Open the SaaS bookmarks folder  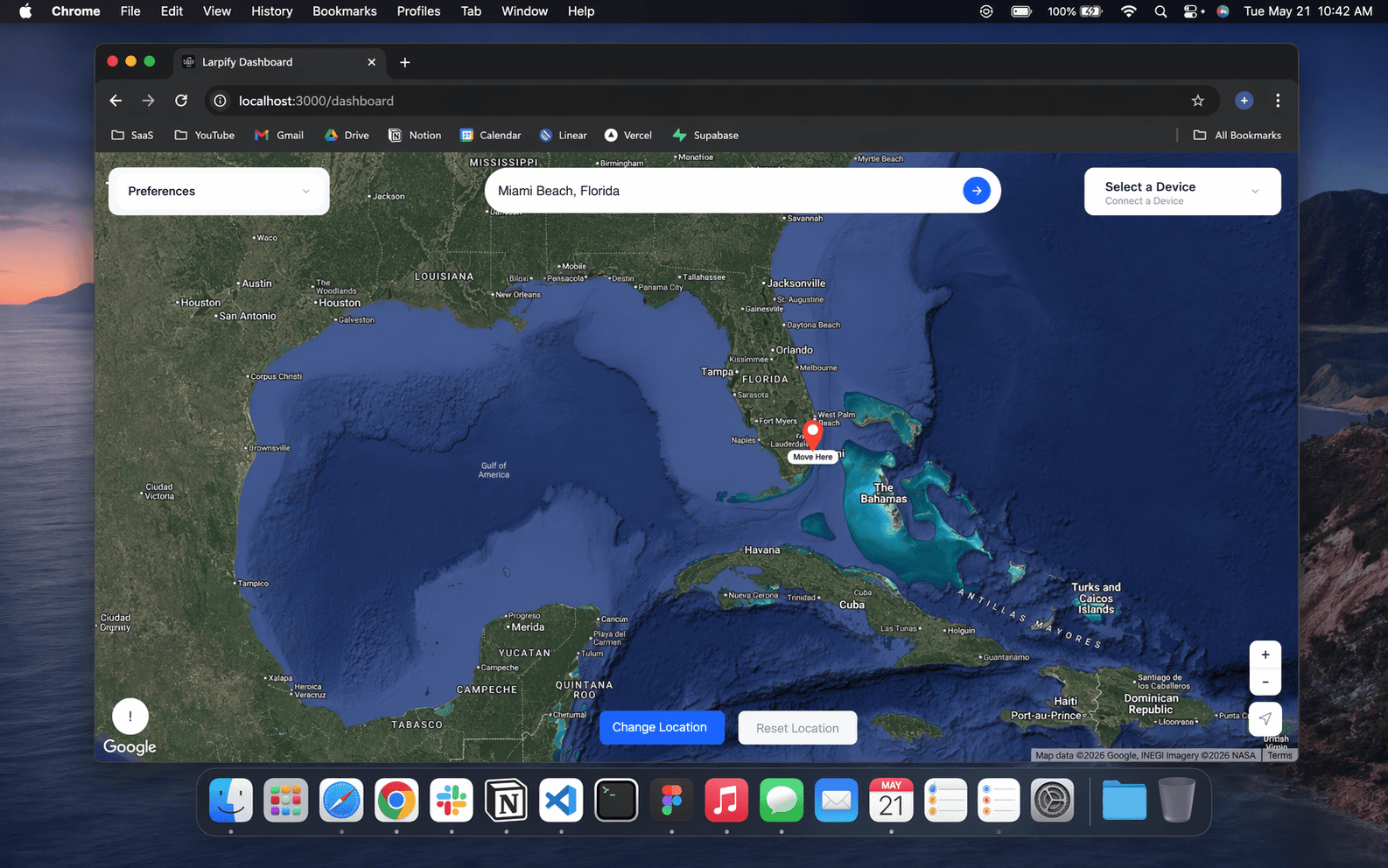132,136
